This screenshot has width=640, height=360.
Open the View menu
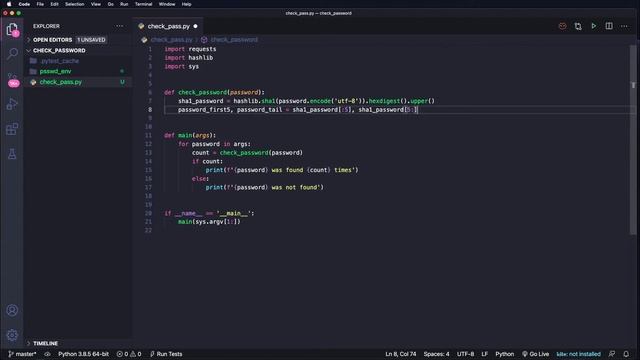click(96, 4)
